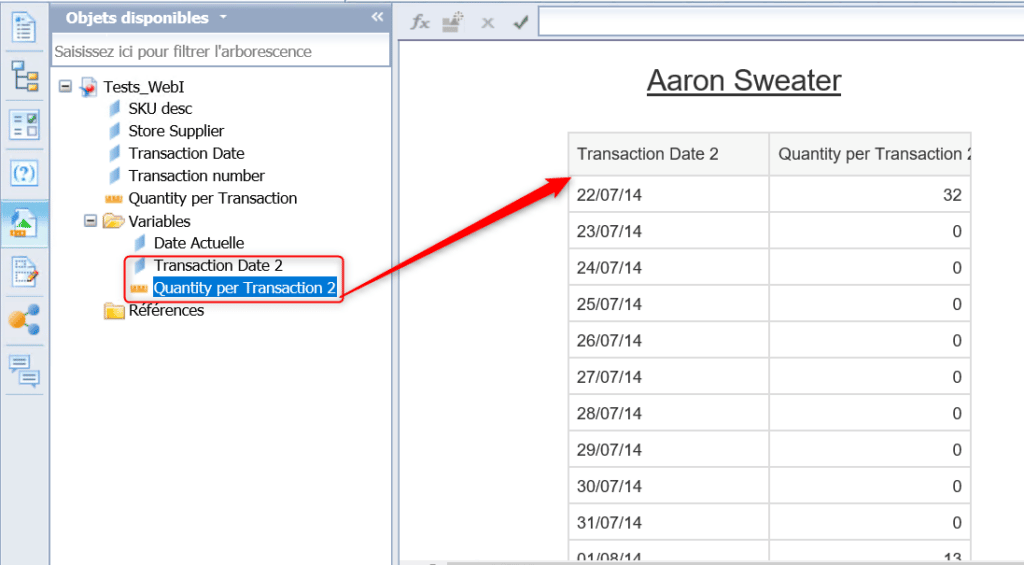The width and height of the screenshot is (1024, 565).
Task: Select the Références folder
Action: tap(165, 311)
